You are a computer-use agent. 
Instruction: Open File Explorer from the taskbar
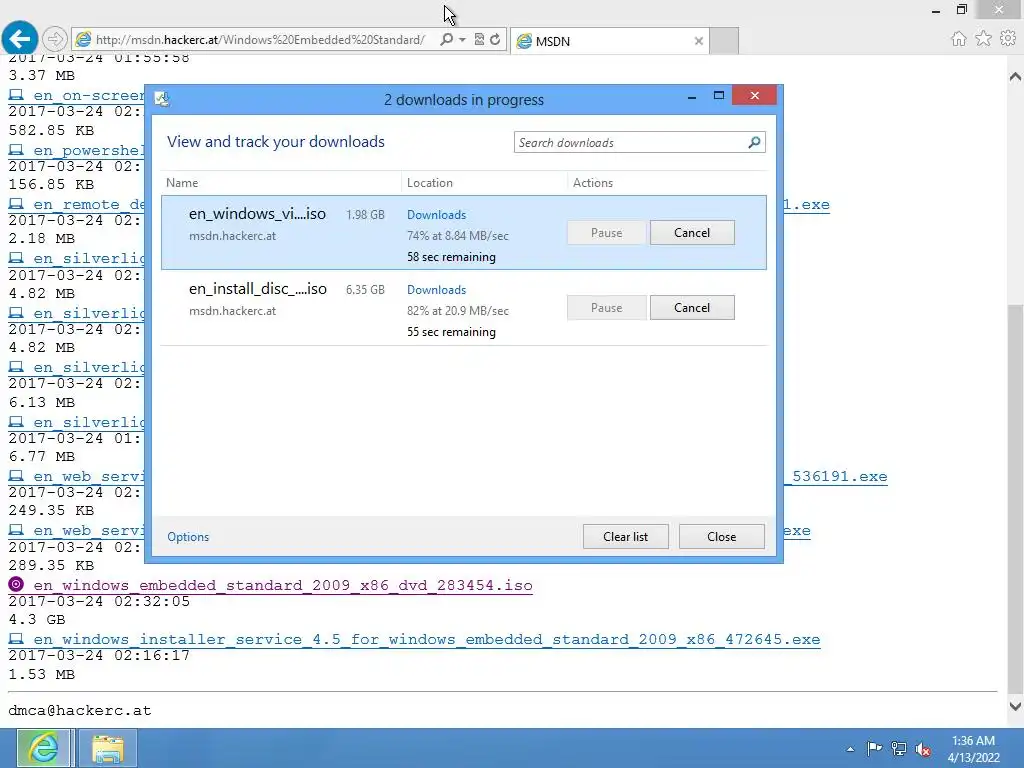108,748
